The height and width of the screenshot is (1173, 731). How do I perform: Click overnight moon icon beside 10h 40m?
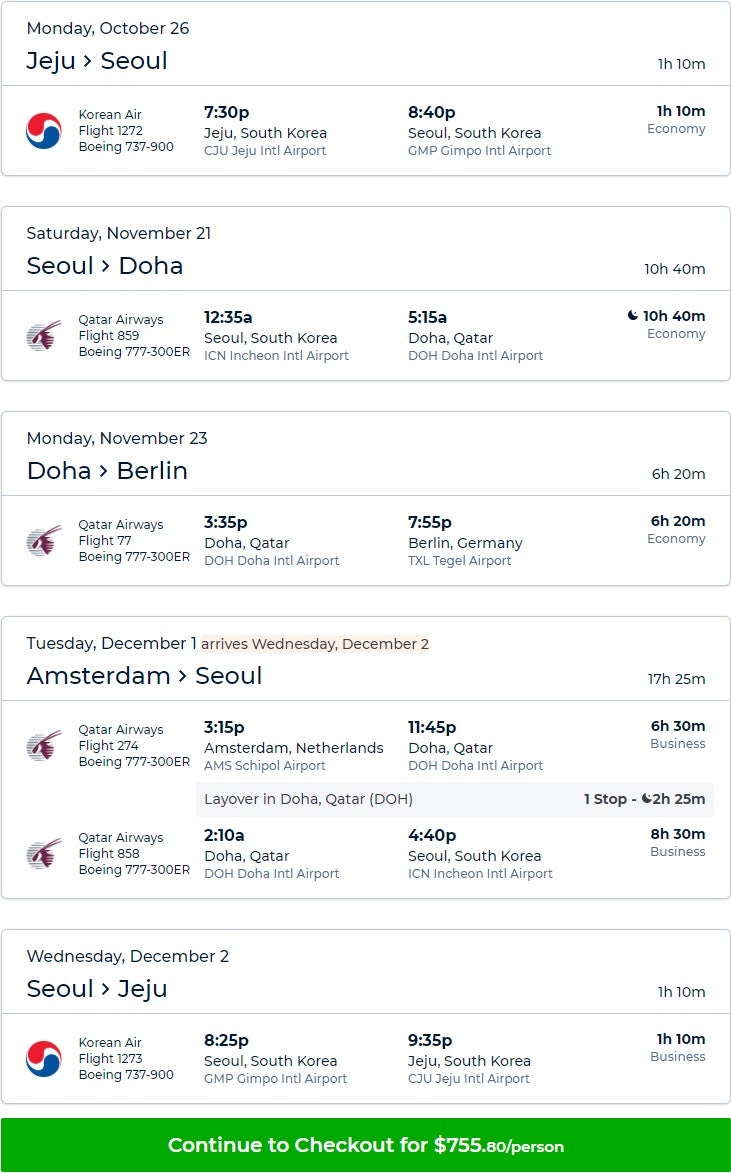point(633,316)
